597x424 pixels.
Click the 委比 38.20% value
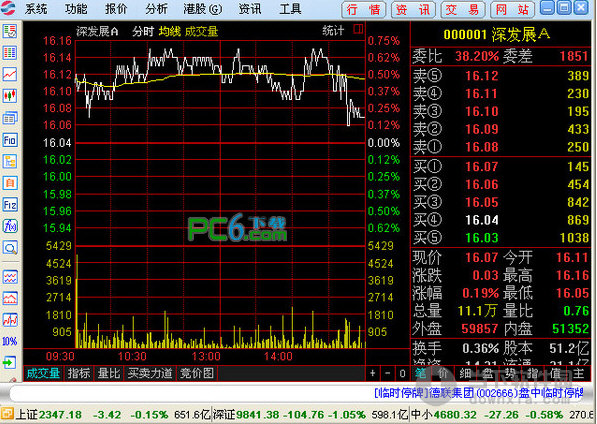point(477,57)
